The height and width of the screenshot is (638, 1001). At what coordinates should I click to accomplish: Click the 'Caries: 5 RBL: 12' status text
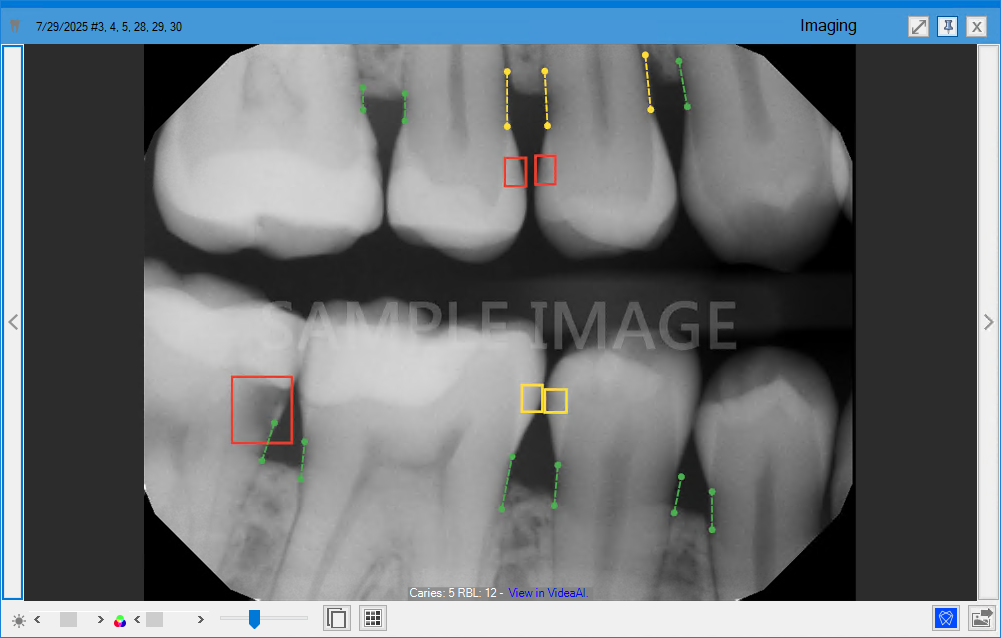click(453, 593)
